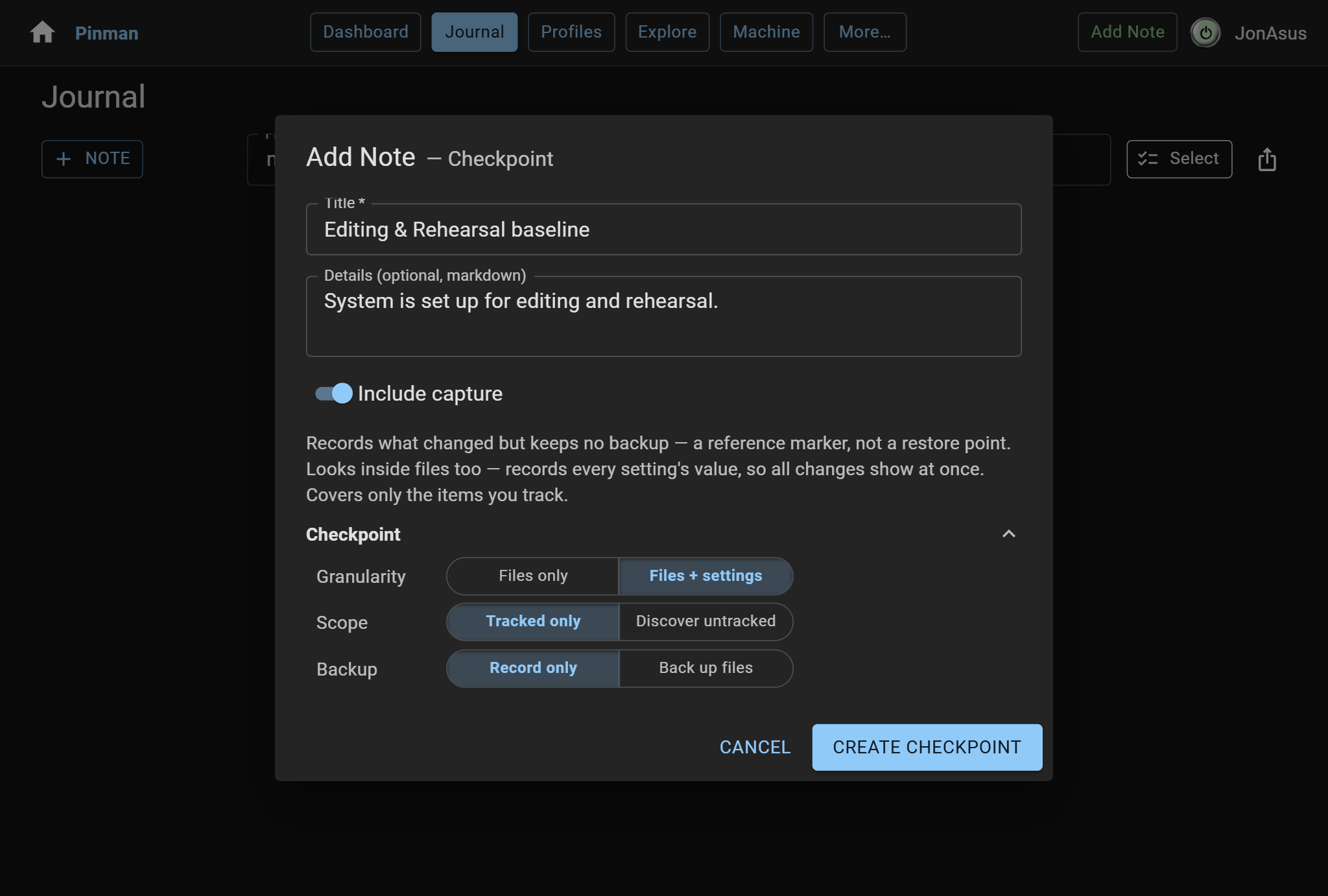Go to the Explore tab
The width and height of the screenshot is (1328, 896).
coord(667,32)
